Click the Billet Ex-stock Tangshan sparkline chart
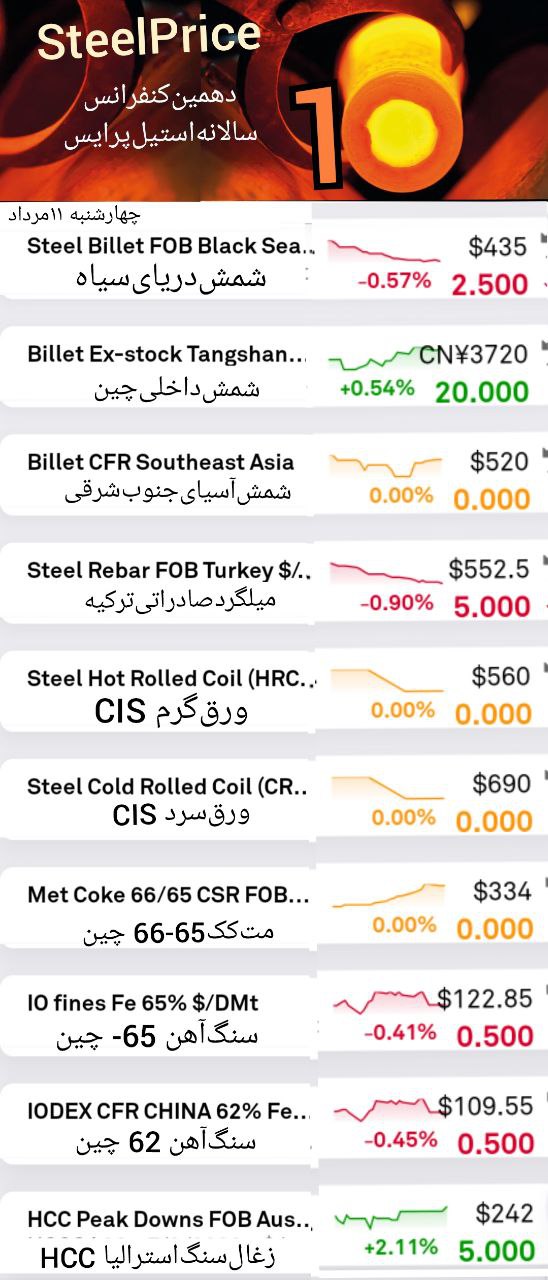This screenshot has width=548, height=1280. pyautogui.click(x=374, y=357)
